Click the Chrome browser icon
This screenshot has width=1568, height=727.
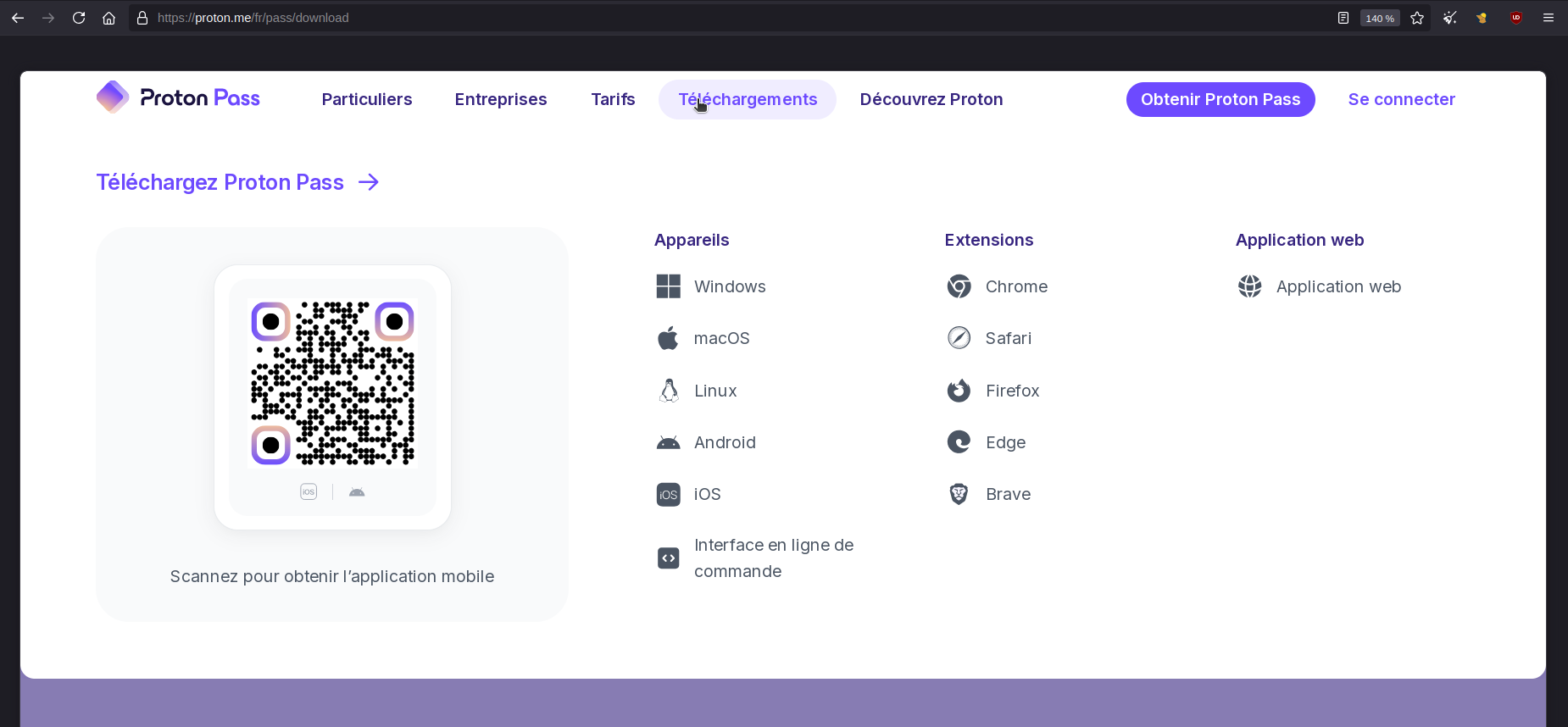click(959, 286)
